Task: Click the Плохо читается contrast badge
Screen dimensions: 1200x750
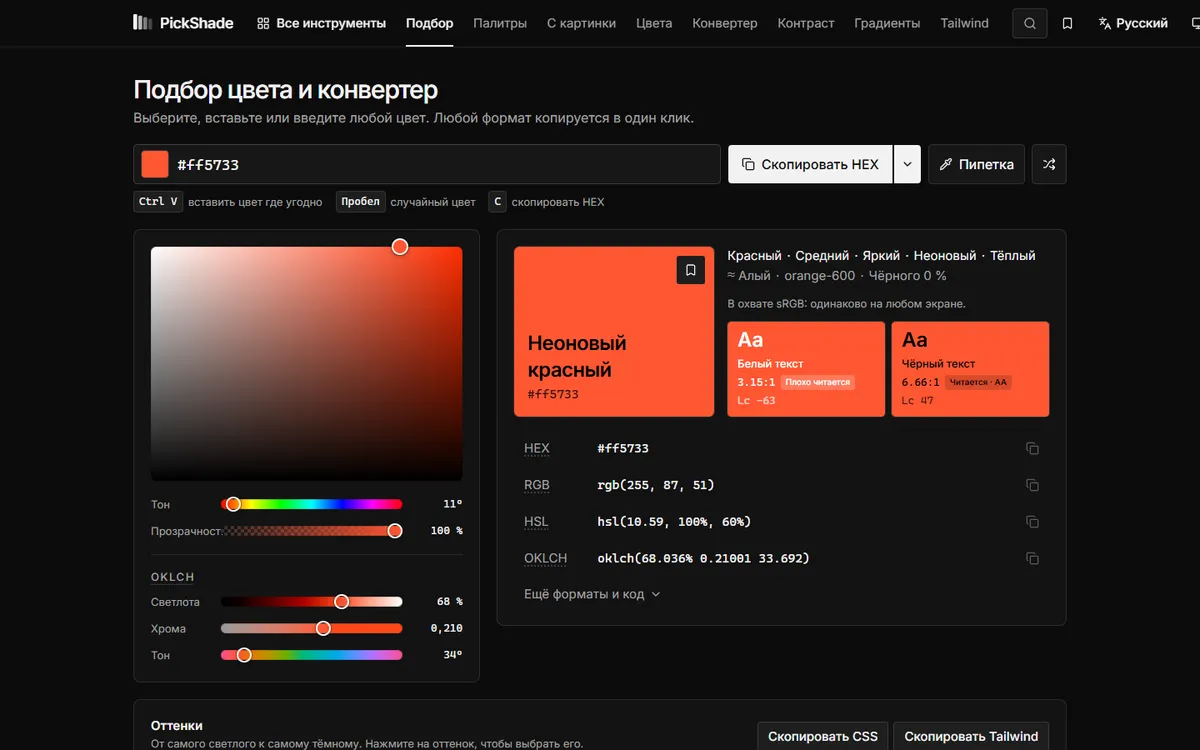Action: [817, 382]
